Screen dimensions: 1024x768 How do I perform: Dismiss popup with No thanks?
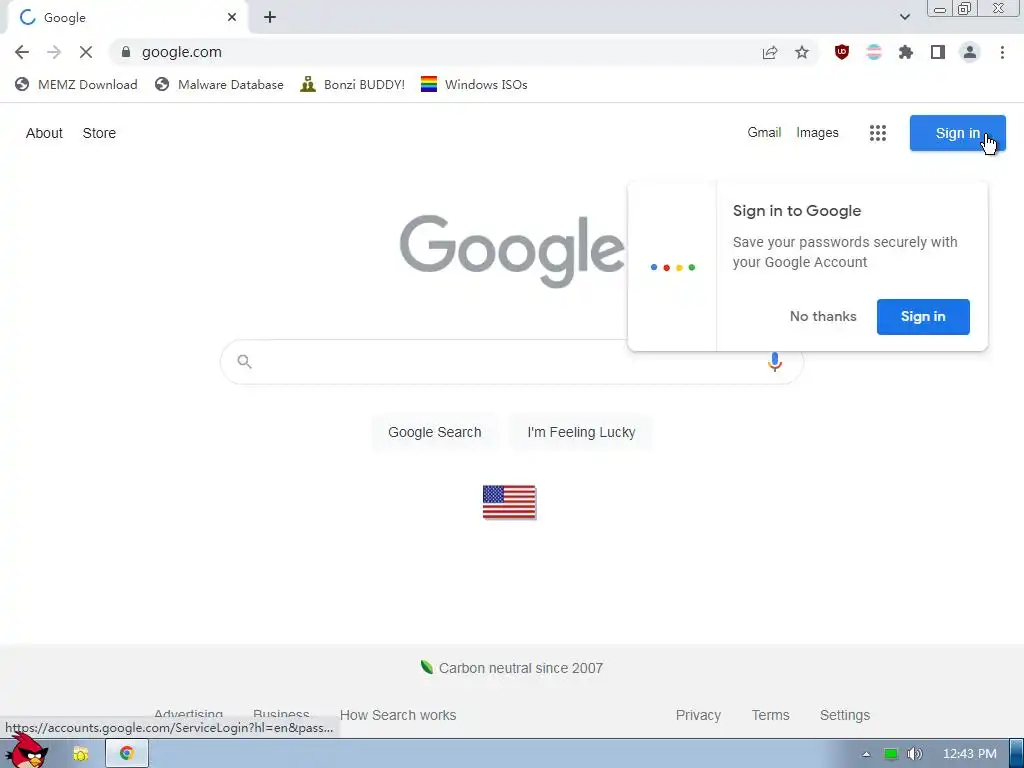coord(823,317)
